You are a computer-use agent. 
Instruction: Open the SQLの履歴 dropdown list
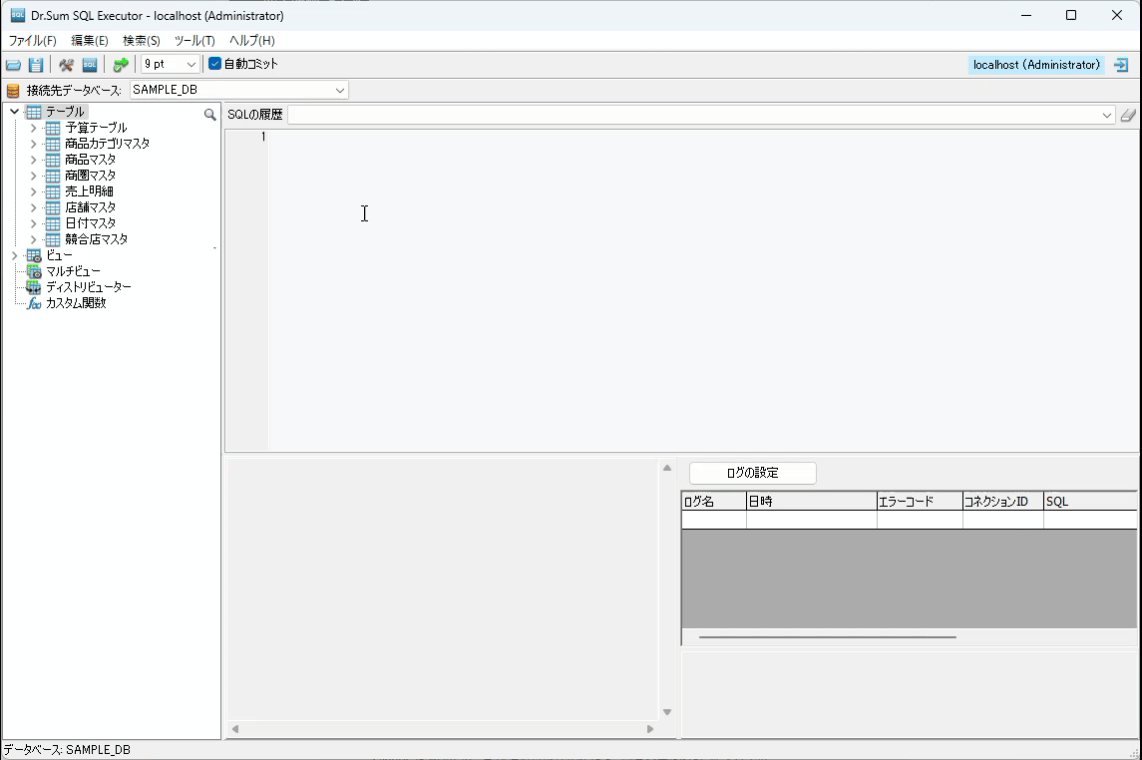pyautogui.click(x=1107, y=115)
